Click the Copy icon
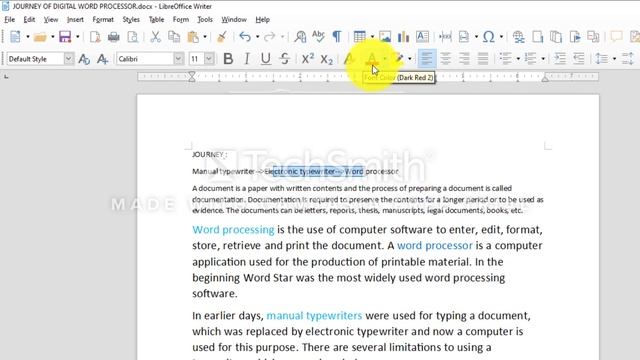640x360 pixels. pyautogui.click(x=174, y=37)
